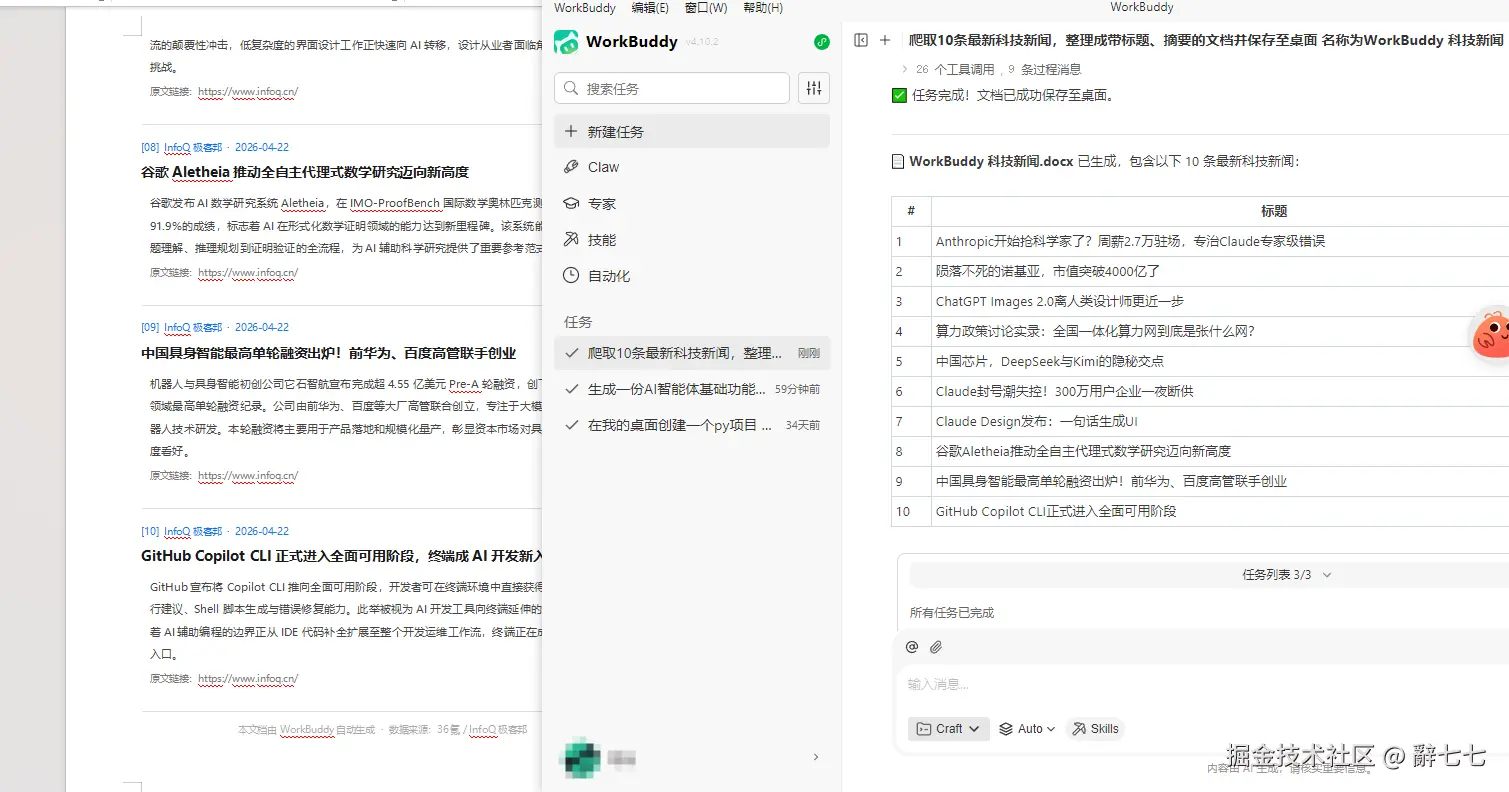Click table row Claude Design发布
The width and height of the screenshot is (1509, 792).
pyautogui.click(x=1200, y=421)
